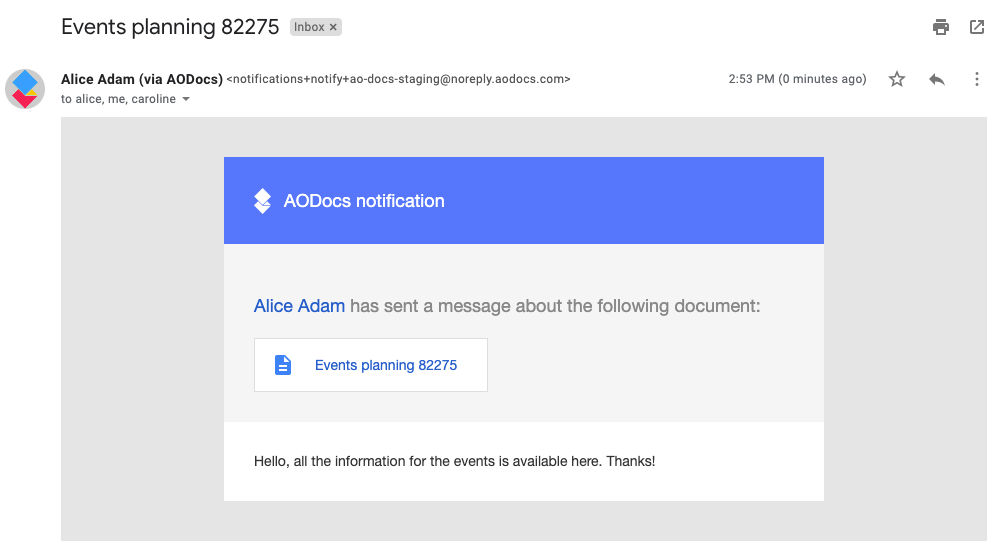This screenshot has height=559, width=997.
Task: Select the sender's noreply email address
Action: pos(399,79)
